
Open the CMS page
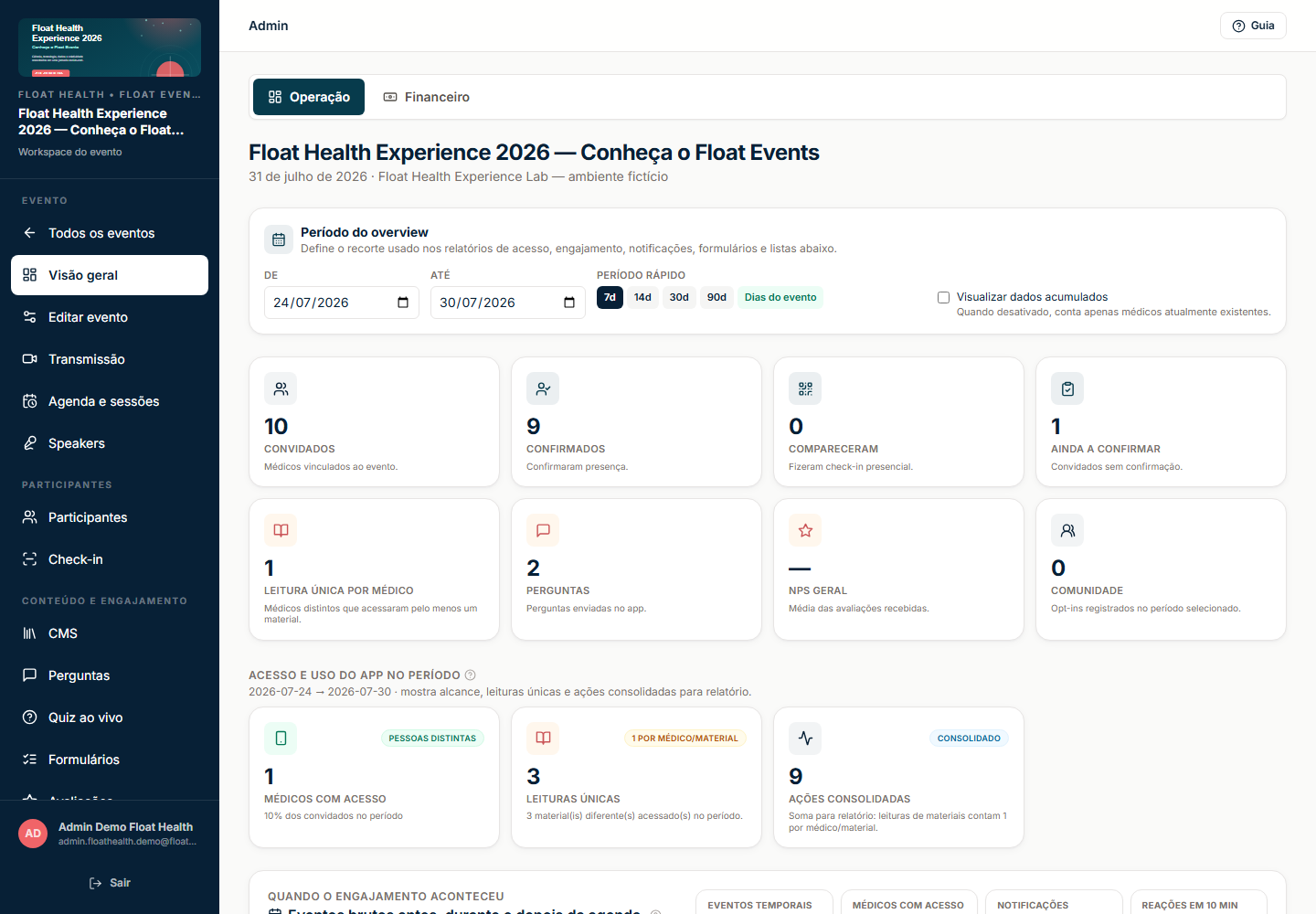point(110,633)
